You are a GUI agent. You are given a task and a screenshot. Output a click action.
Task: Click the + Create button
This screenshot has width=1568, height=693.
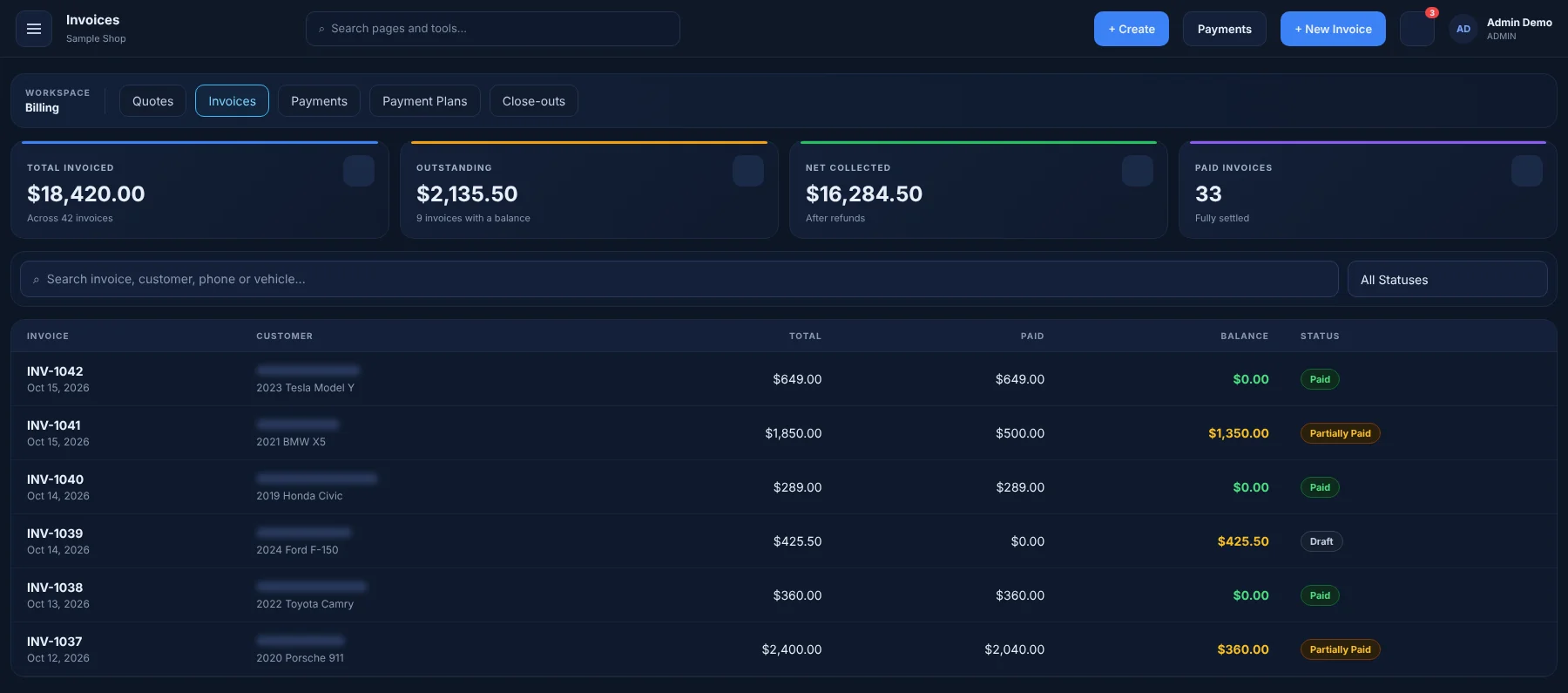click(1132, 29)
